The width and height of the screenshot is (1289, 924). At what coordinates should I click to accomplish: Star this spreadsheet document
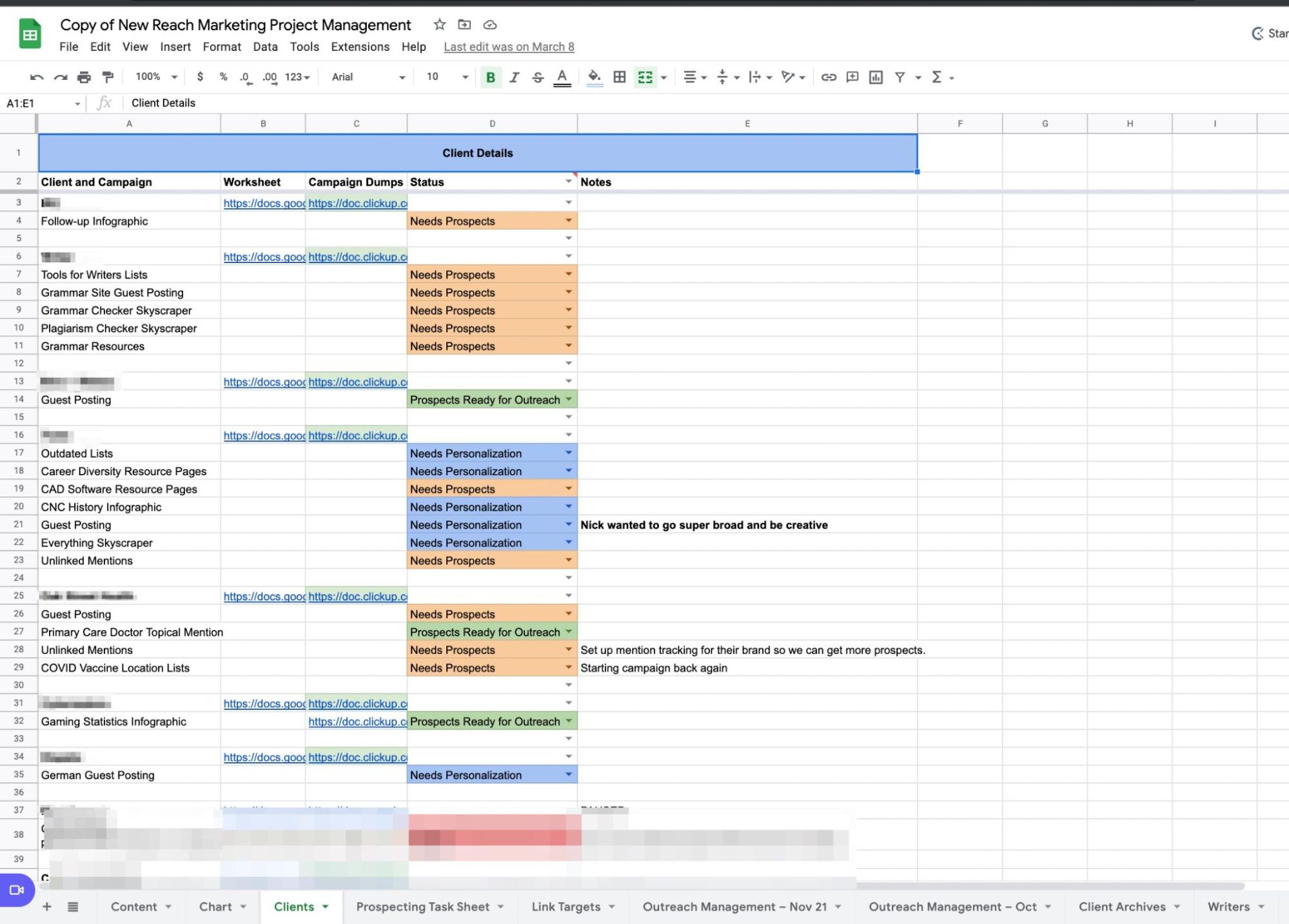tap(440, 25)
